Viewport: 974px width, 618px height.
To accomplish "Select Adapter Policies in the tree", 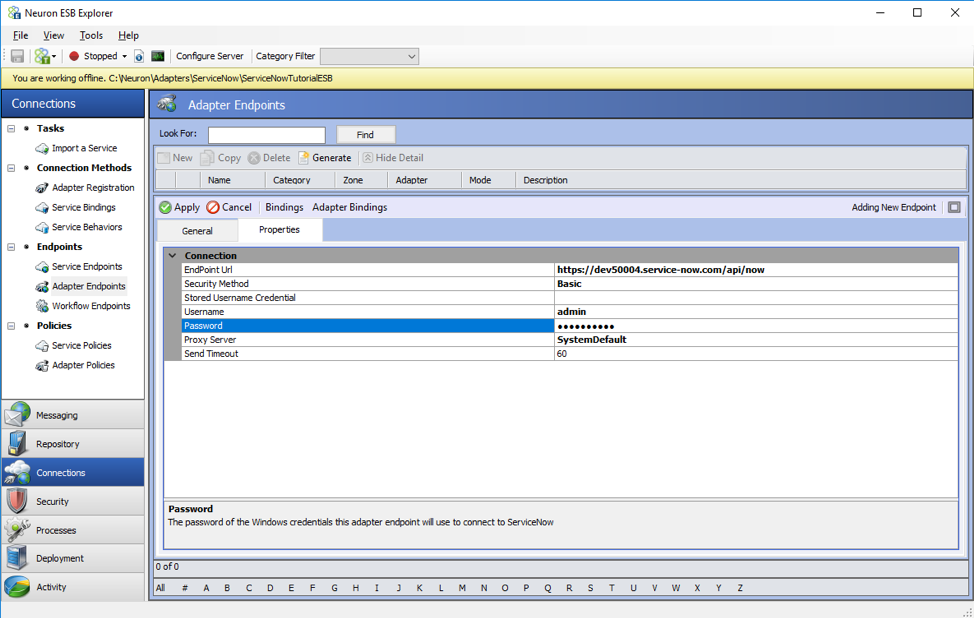I will 83,365.
